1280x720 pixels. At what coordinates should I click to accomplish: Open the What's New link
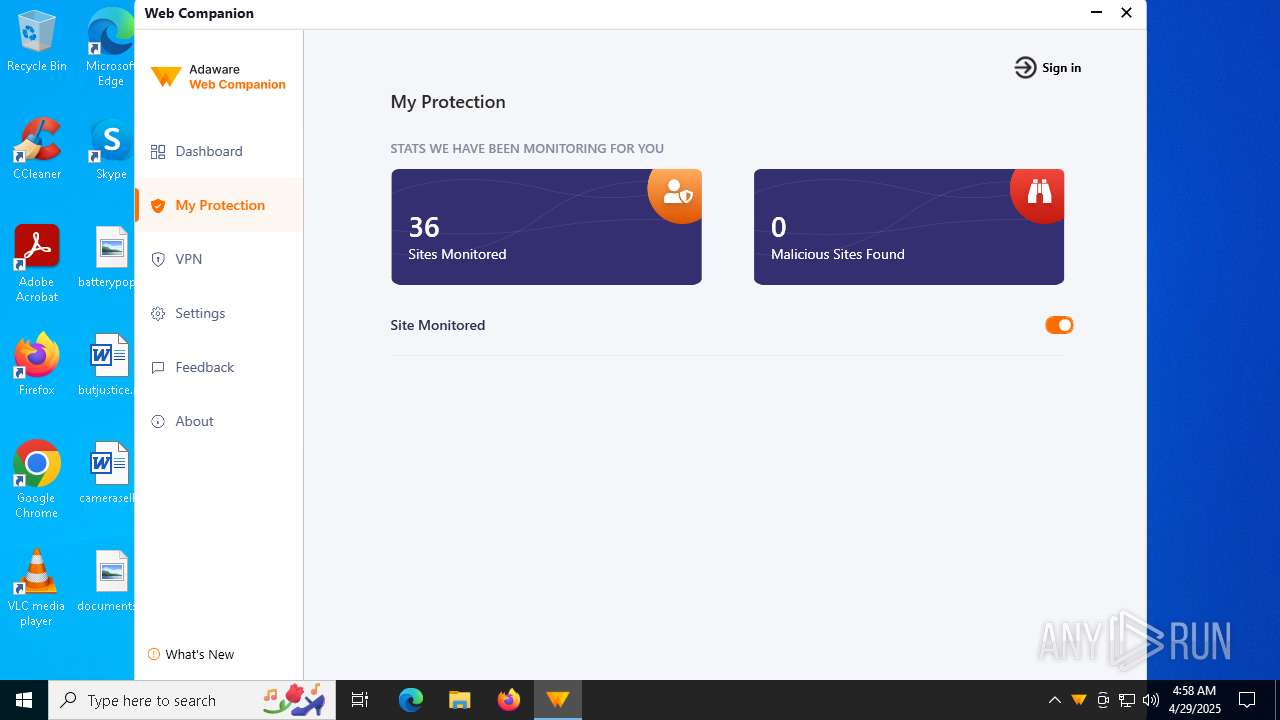coord(200,654)
